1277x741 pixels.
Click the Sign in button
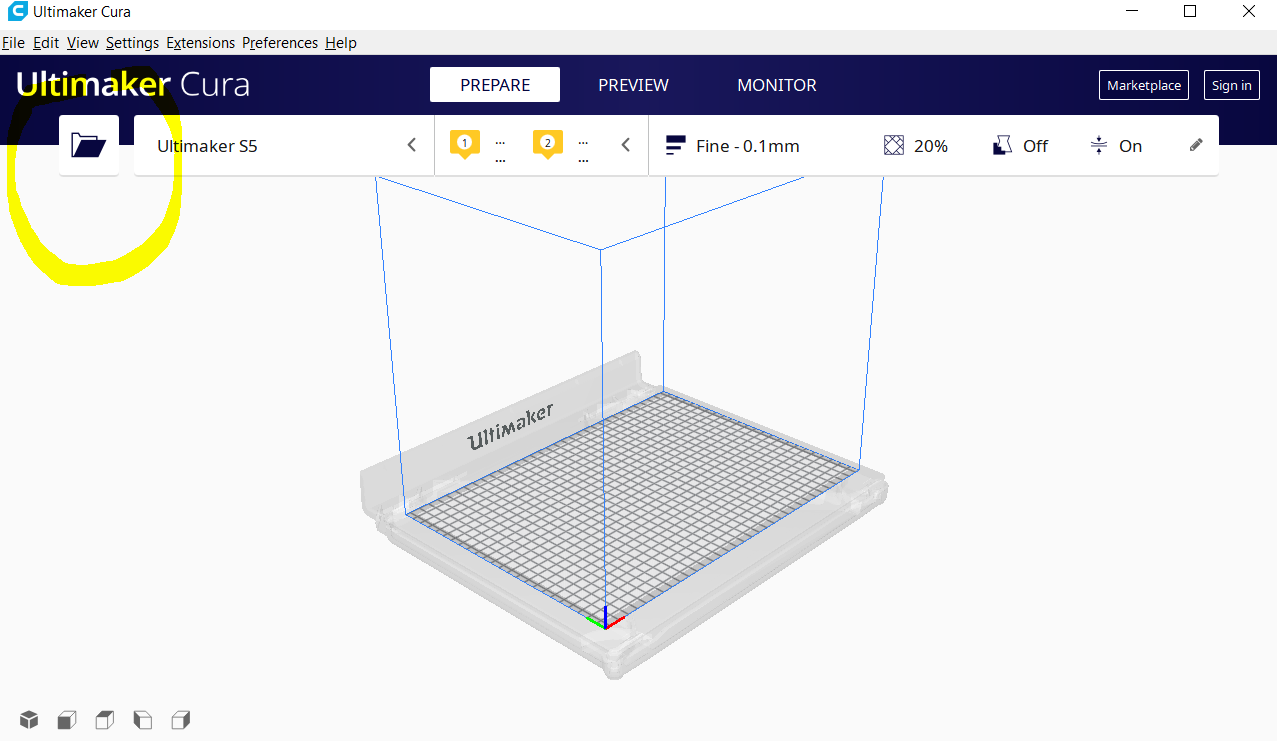[x=1231, y=85]
